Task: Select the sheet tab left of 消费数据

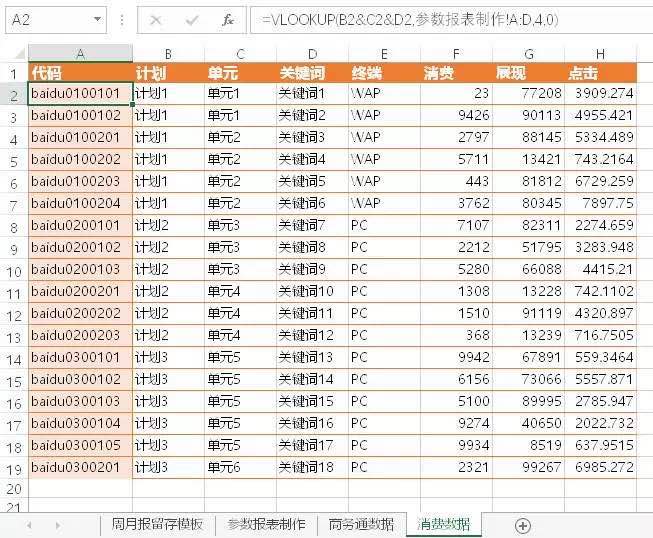Action: (361, 525)
